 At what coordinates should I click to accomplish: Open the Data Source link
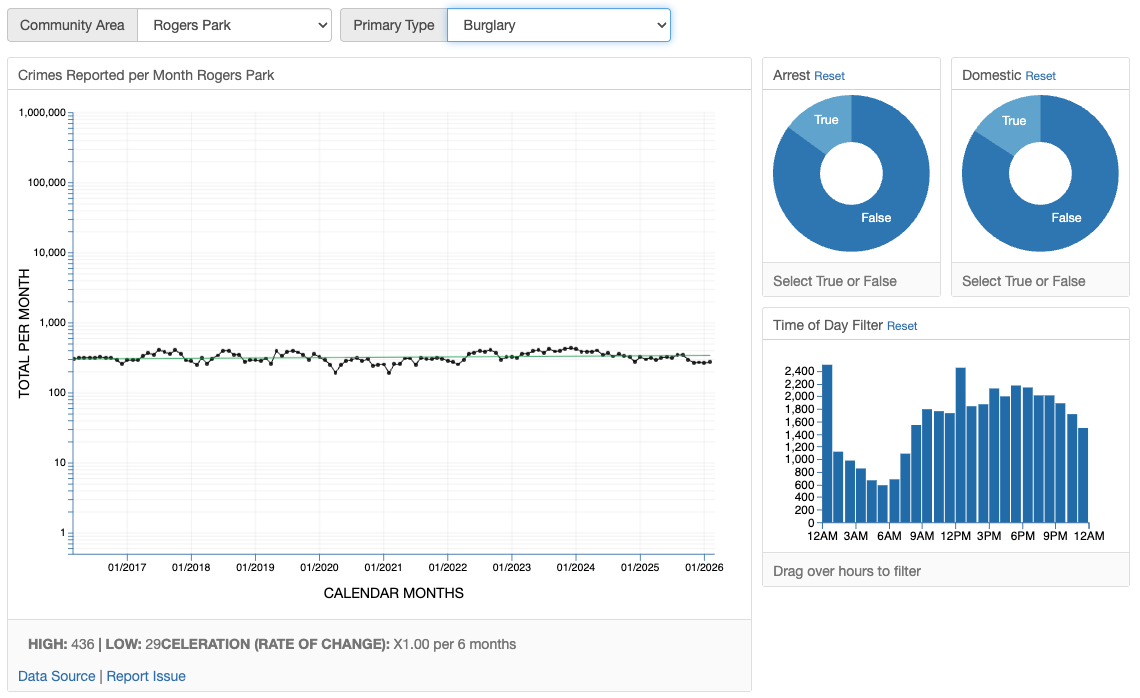pyautogui.click(x=56, y=676)
